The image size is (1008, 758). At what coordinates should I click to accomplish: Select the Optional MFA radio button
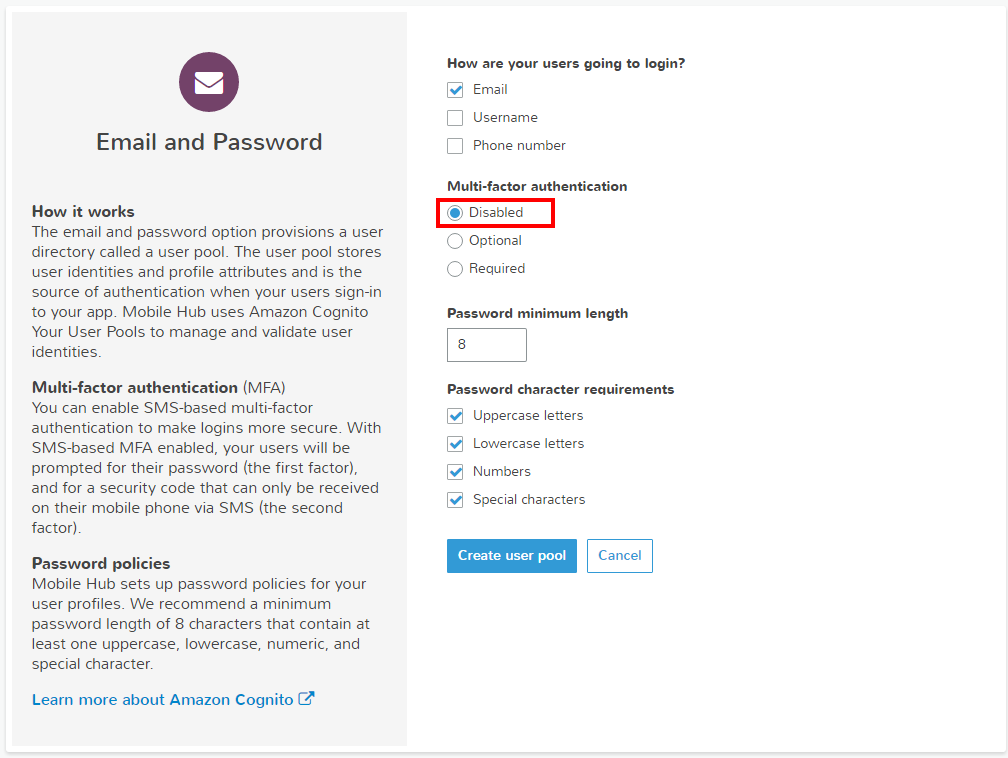tap(455, 241)
